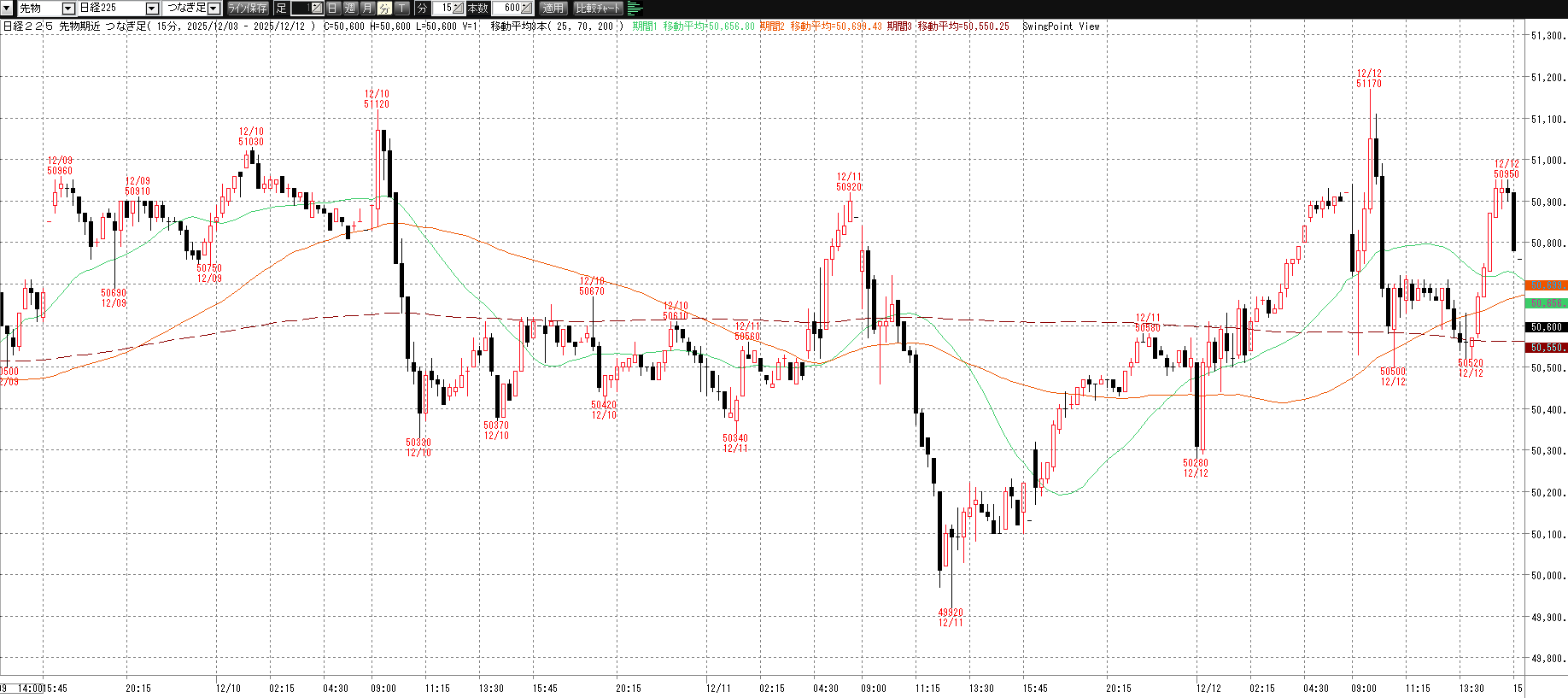Open the leftmost toolbar menu arrow
Screen dimensions: 1568x698
coord(7,9)
